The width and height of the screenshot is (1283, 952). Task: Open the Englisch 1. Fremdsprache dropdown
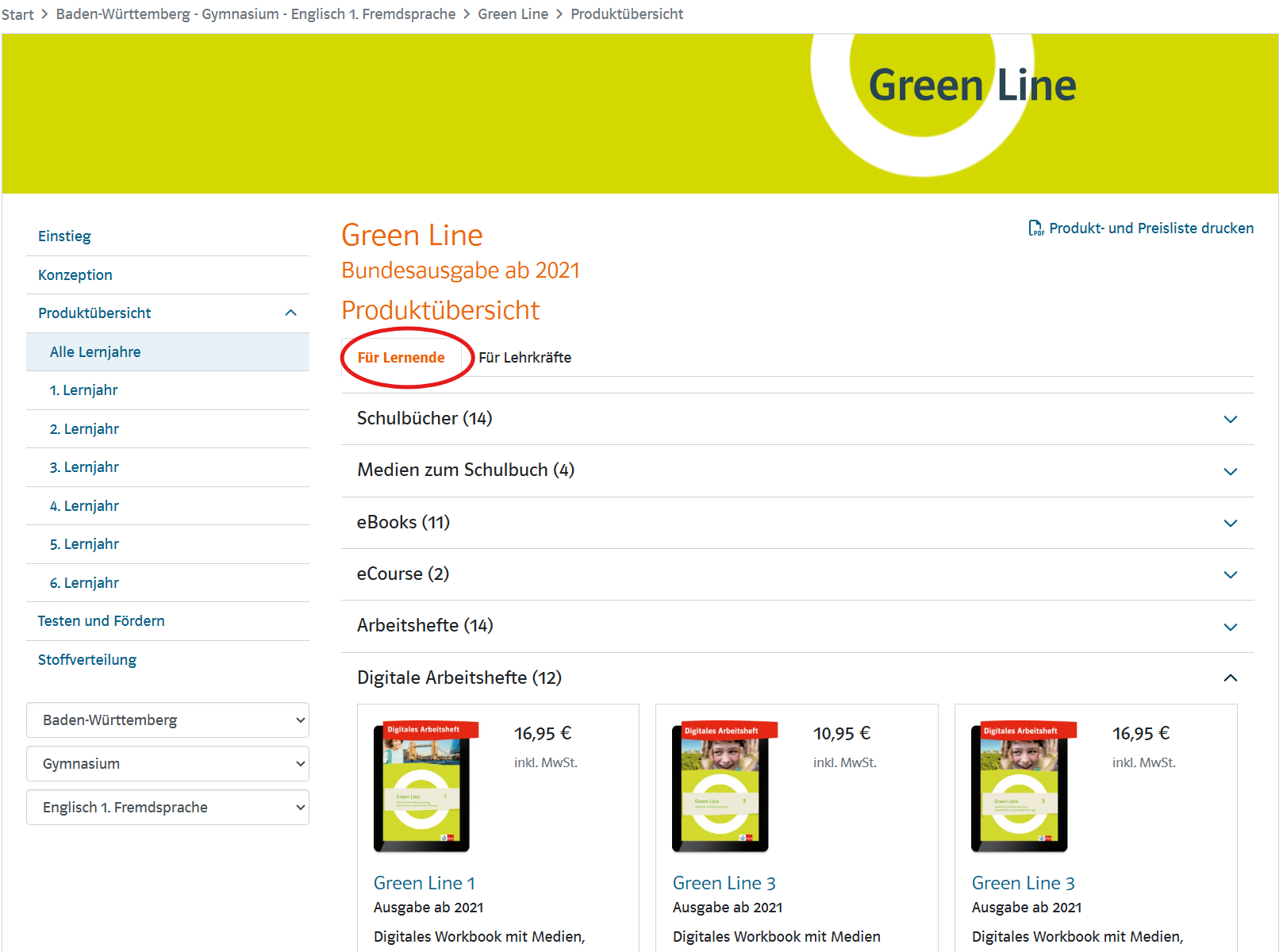coord(167,808)
